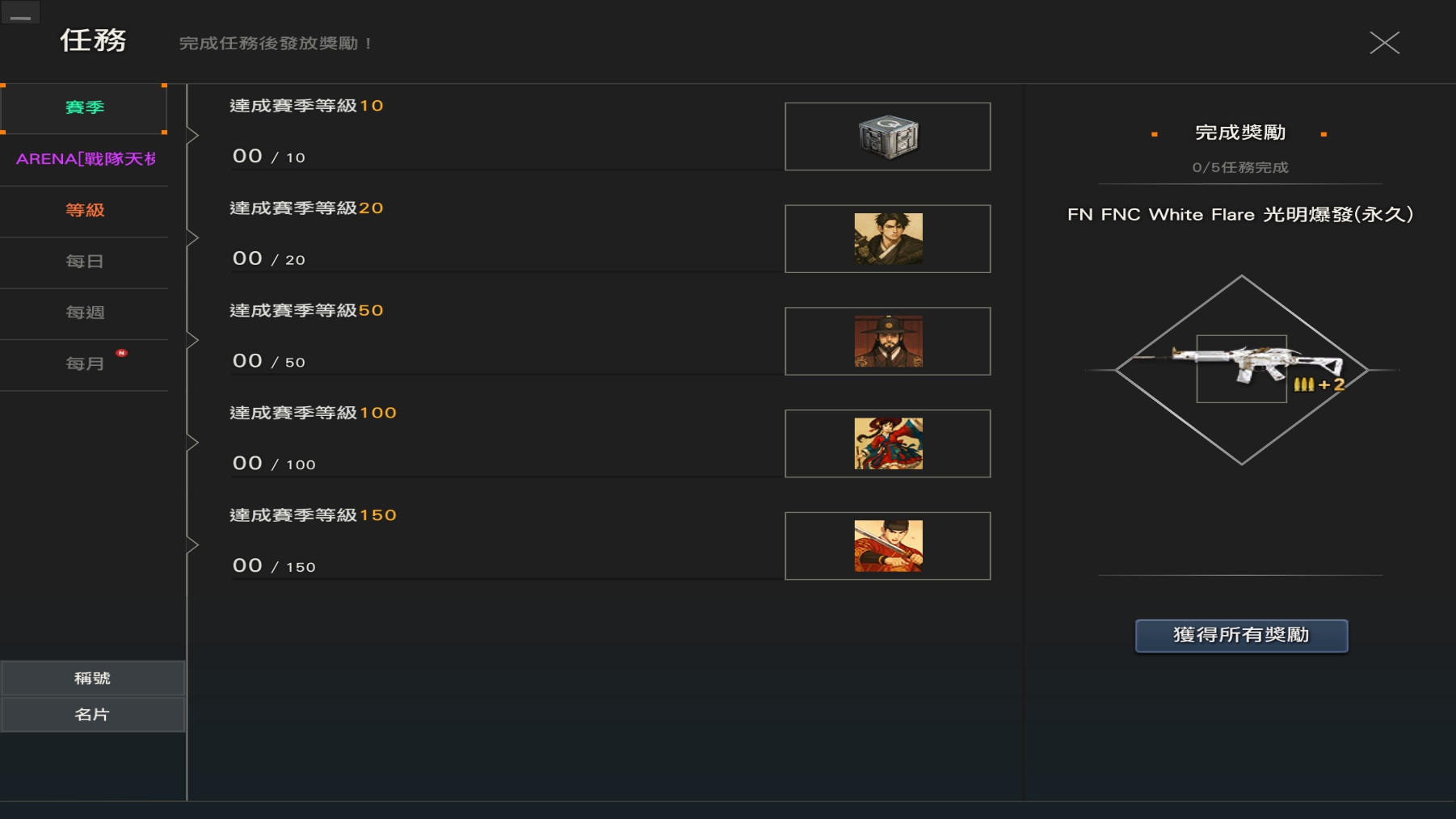Viewport: 1456px width, 819px height.
Task: Click the ammo +2 bullet icon
Action: [1319, 384]
